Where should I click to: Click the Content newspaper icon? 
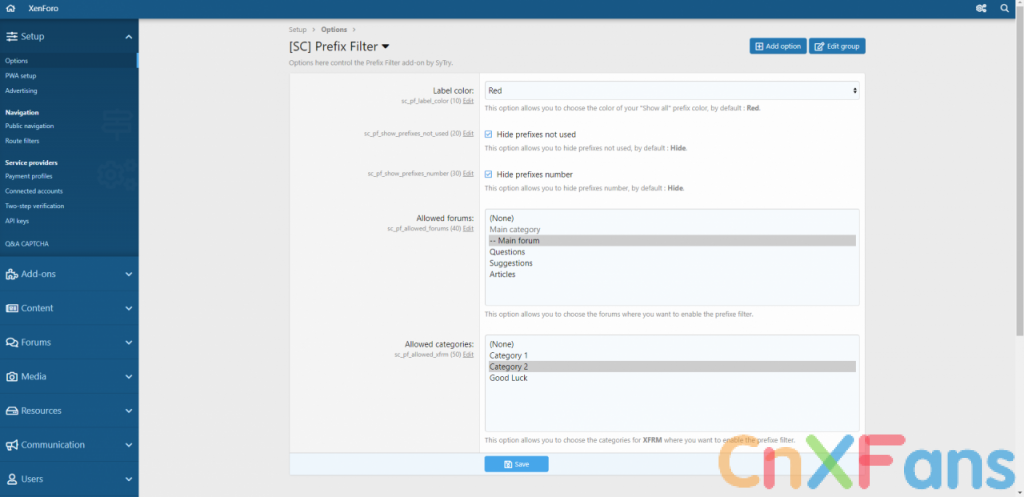point(11,308)
